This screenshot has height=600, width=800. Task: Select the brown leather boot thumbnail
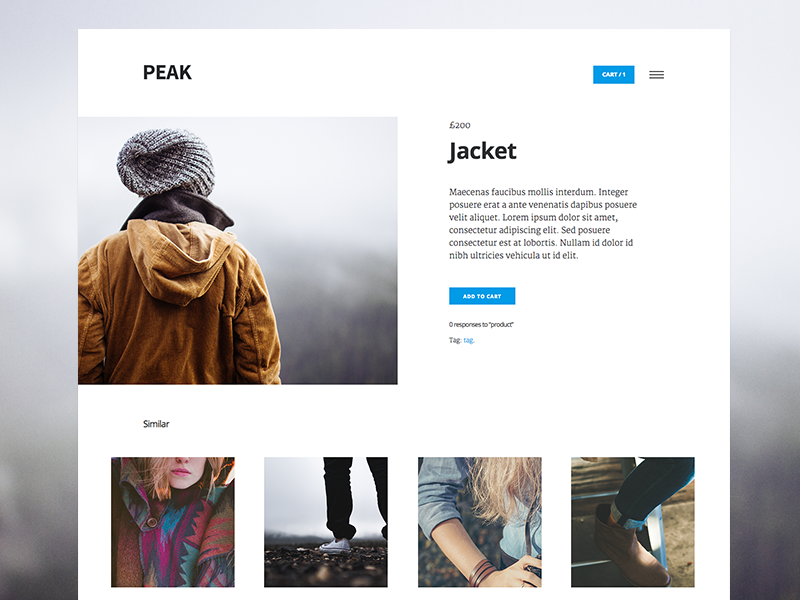tap(633, 522)
